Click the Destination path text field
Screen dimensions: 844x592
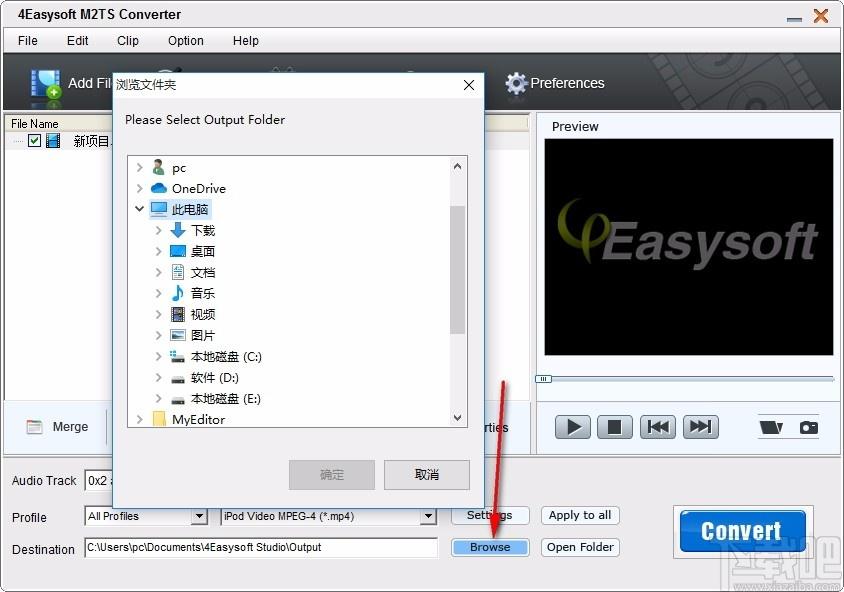(260, 548)
